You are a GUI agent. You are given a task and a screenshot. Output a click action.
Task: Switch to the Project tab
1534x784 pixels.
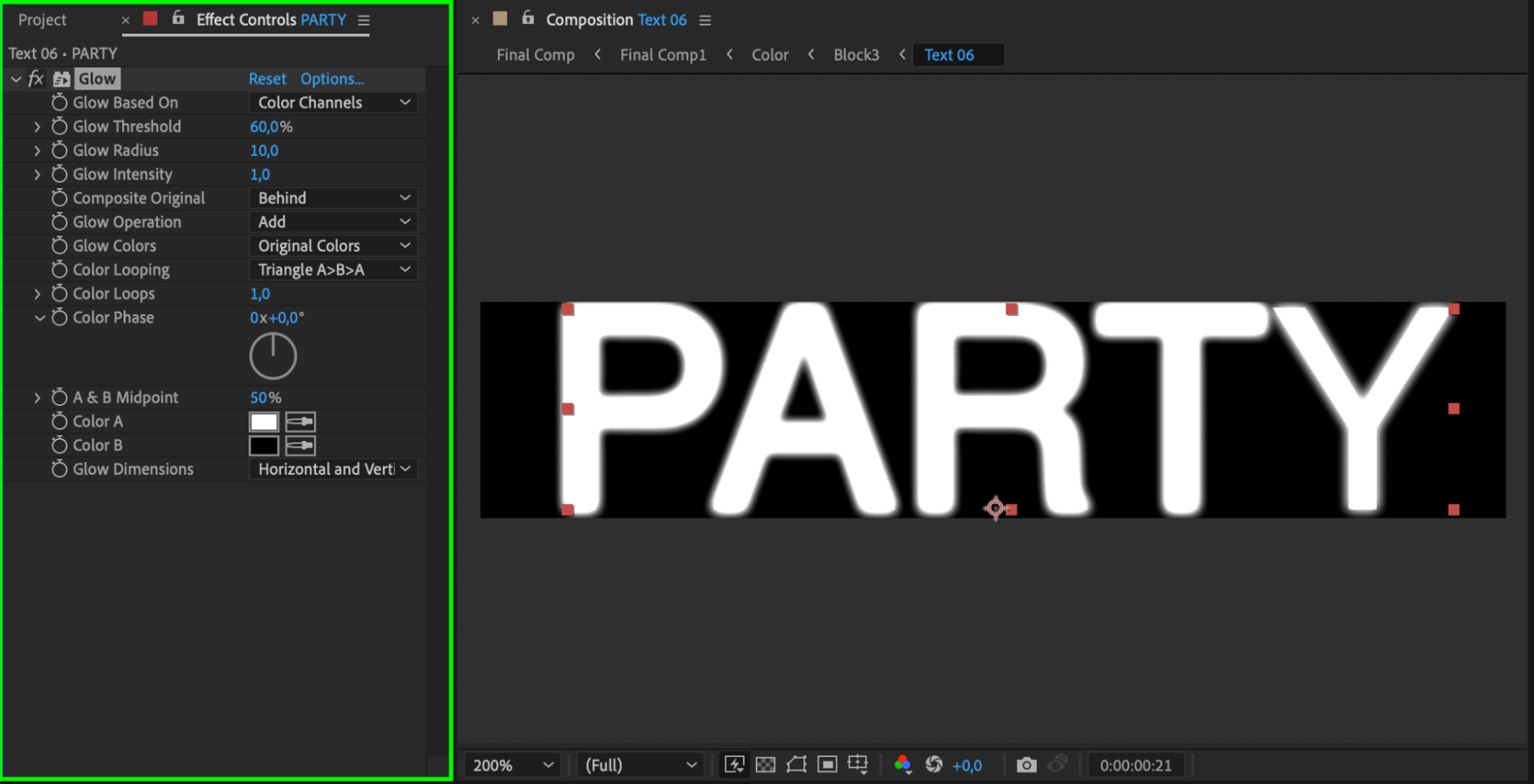tap(42, 20)
